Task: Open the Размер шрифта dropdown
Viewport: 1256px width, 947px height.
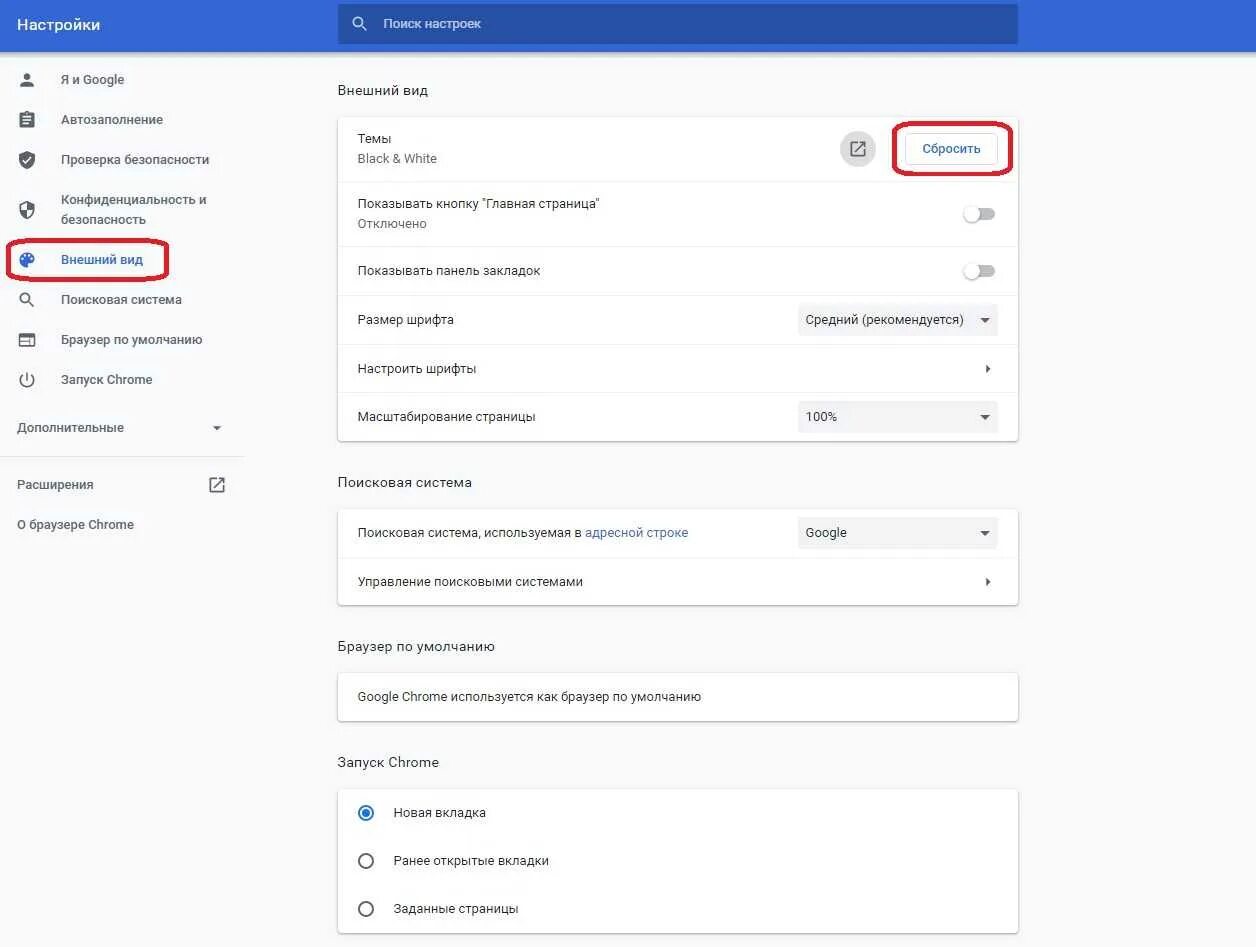Action: click(x=898, y=320)
